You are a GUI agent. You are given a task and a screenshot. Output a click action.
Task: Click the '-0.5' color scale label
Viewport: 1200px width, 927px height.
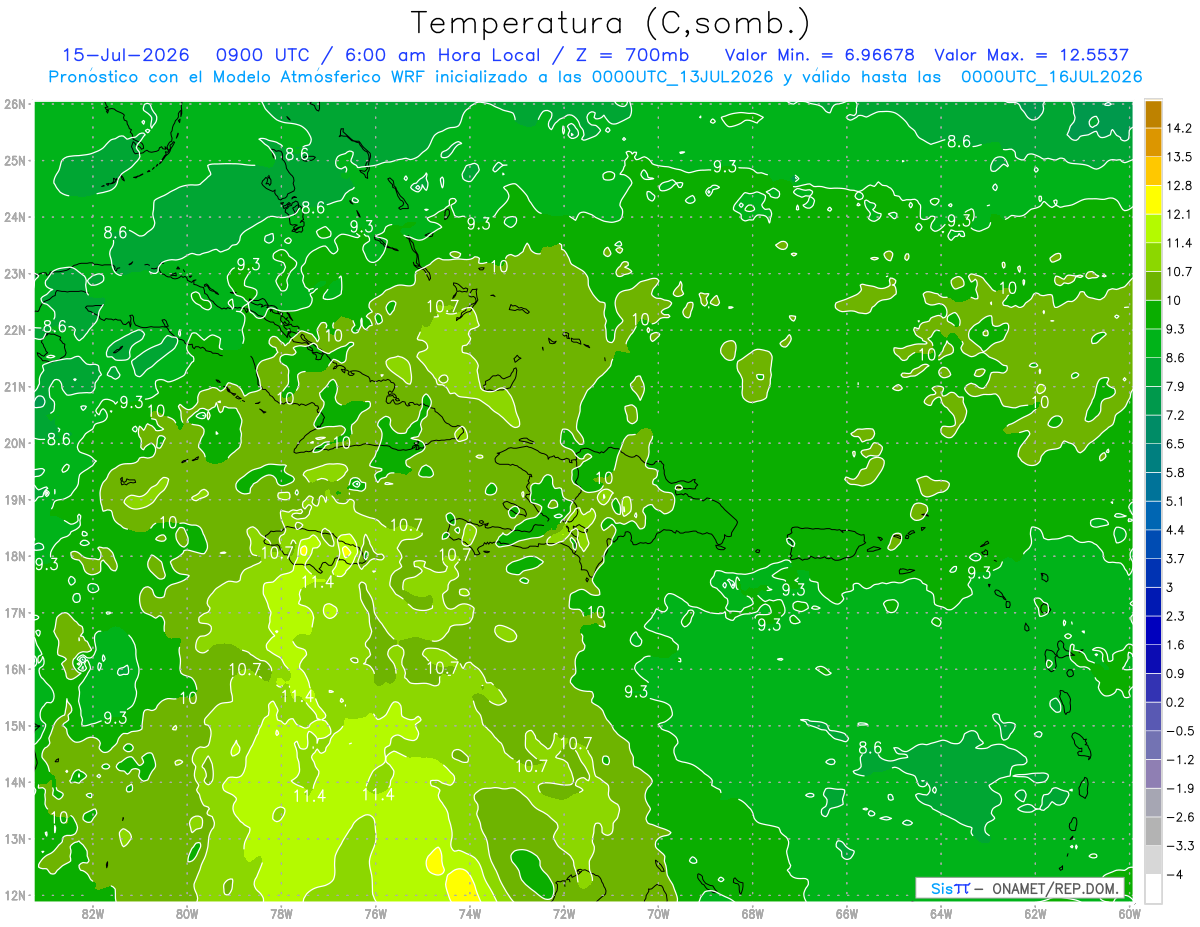tap(1179, 730)
